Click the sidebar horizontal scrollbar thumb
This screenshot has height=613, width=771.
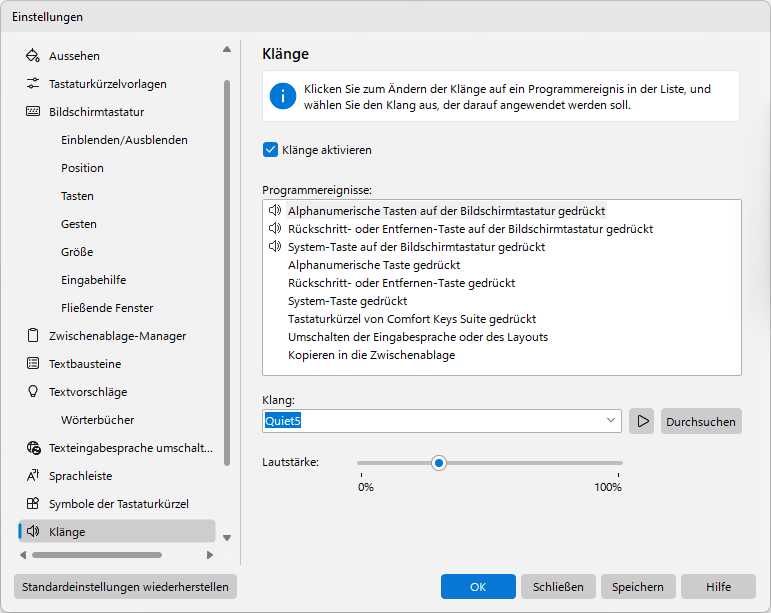pyautogui.click(x=97, y=555)
